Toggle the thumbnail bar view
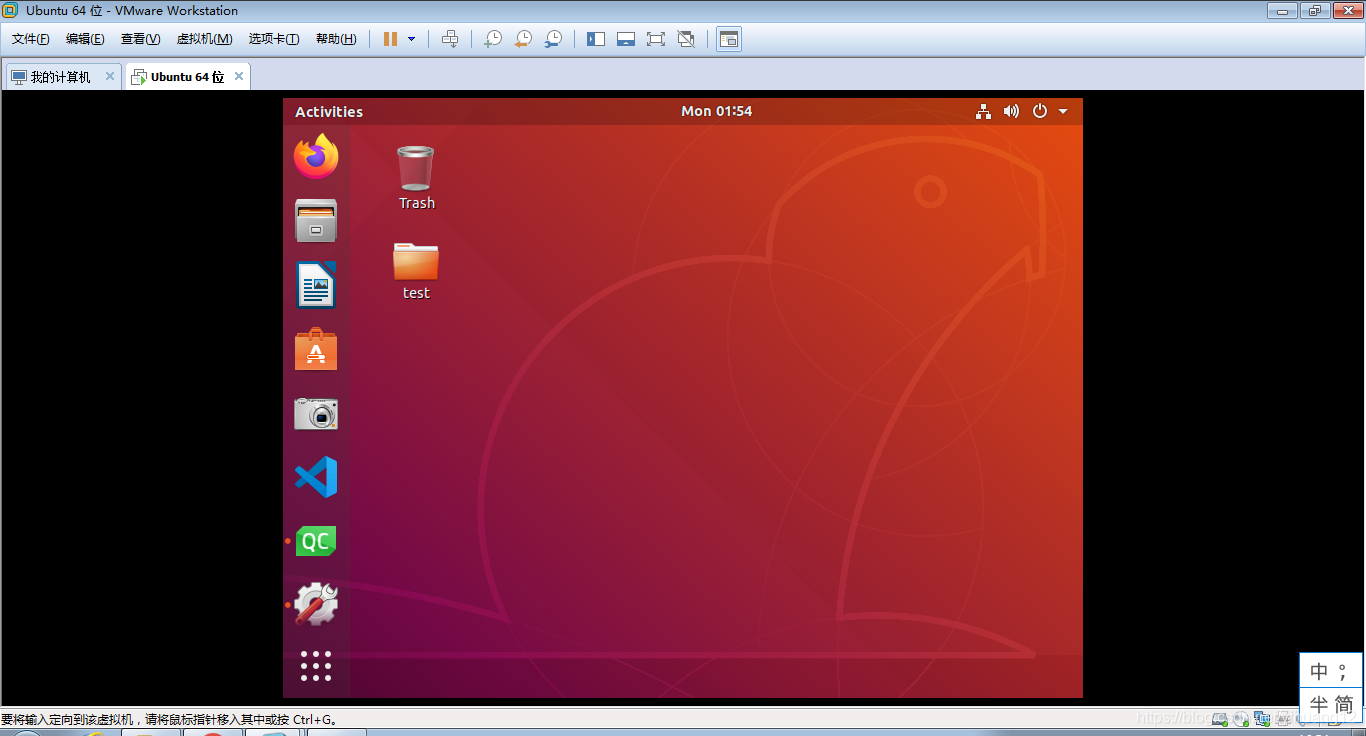1366x736 pixels. [x=626, y=39]
